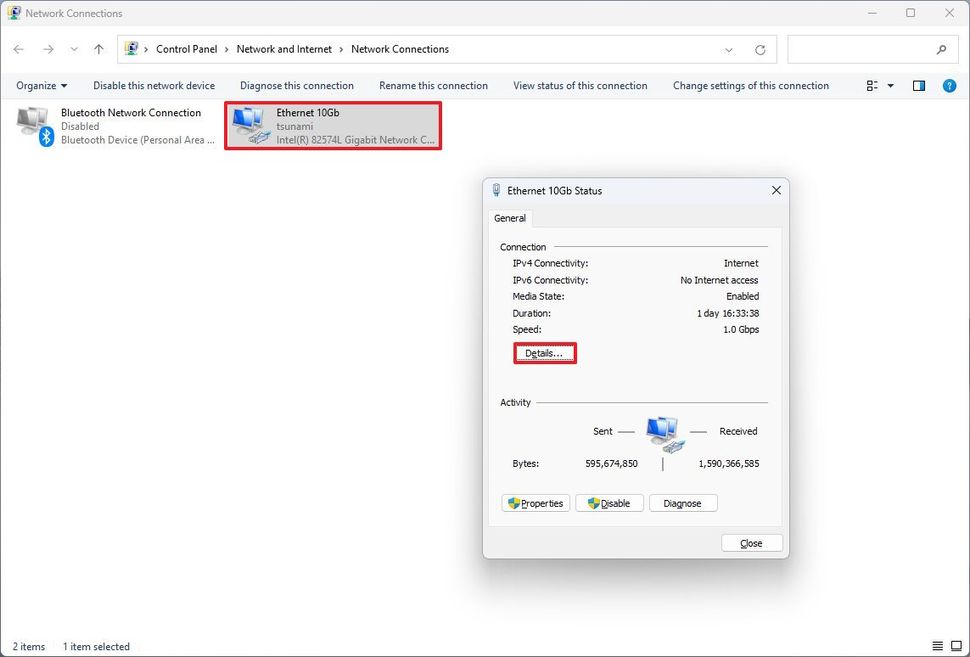
Task: Click Diagnose this connection in the toolbar
Action: tap(296, 86)
